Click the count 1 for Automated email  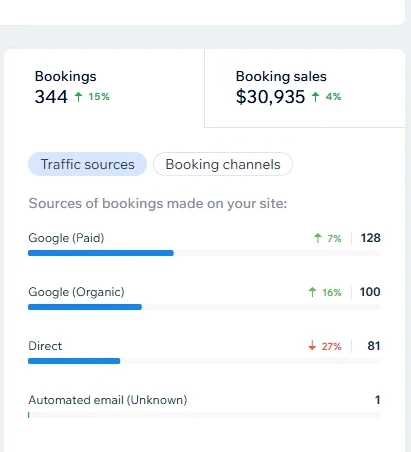377,400
